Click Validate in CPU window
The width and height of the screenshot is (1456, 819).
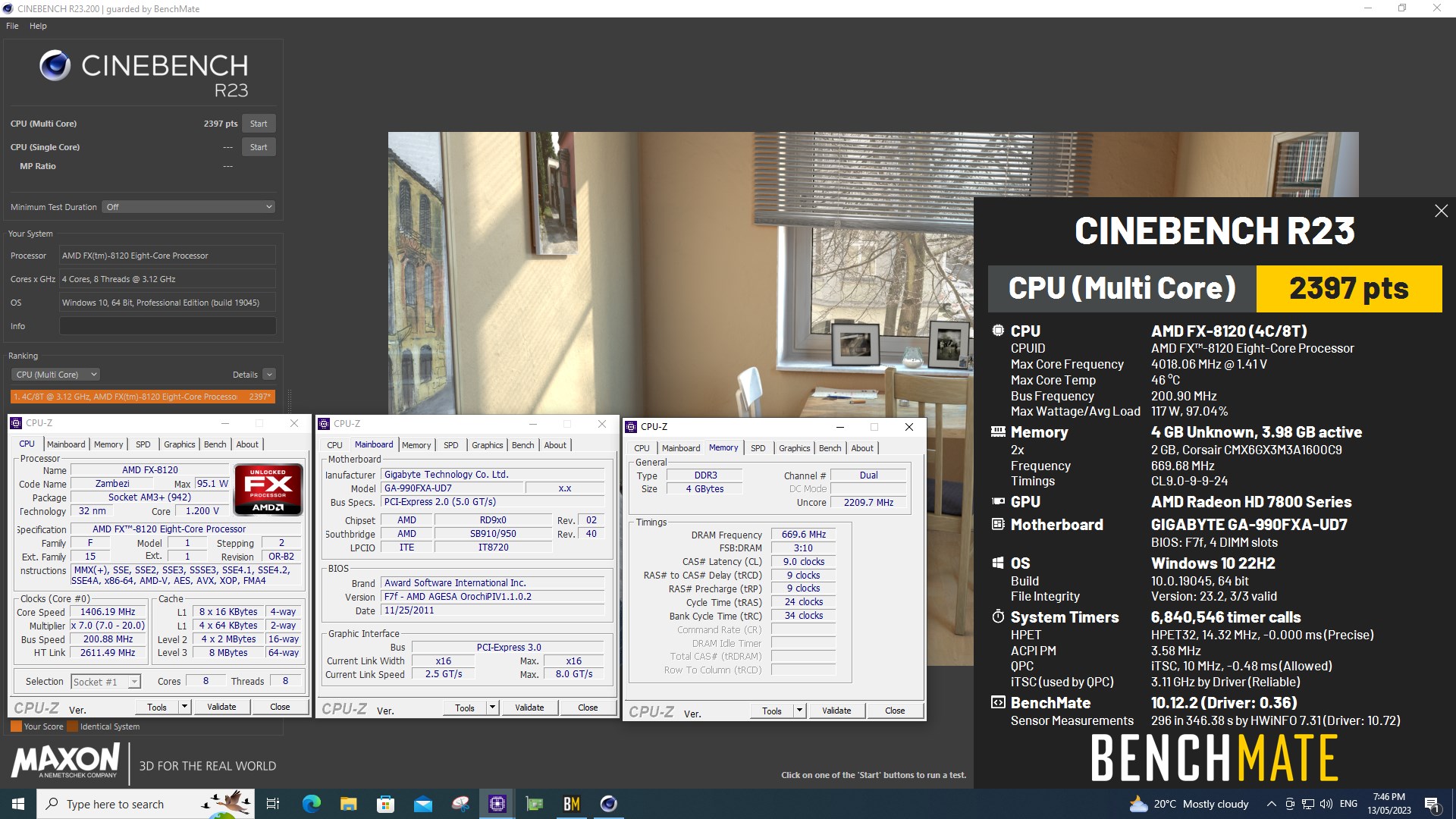click(x=221, y=707)
